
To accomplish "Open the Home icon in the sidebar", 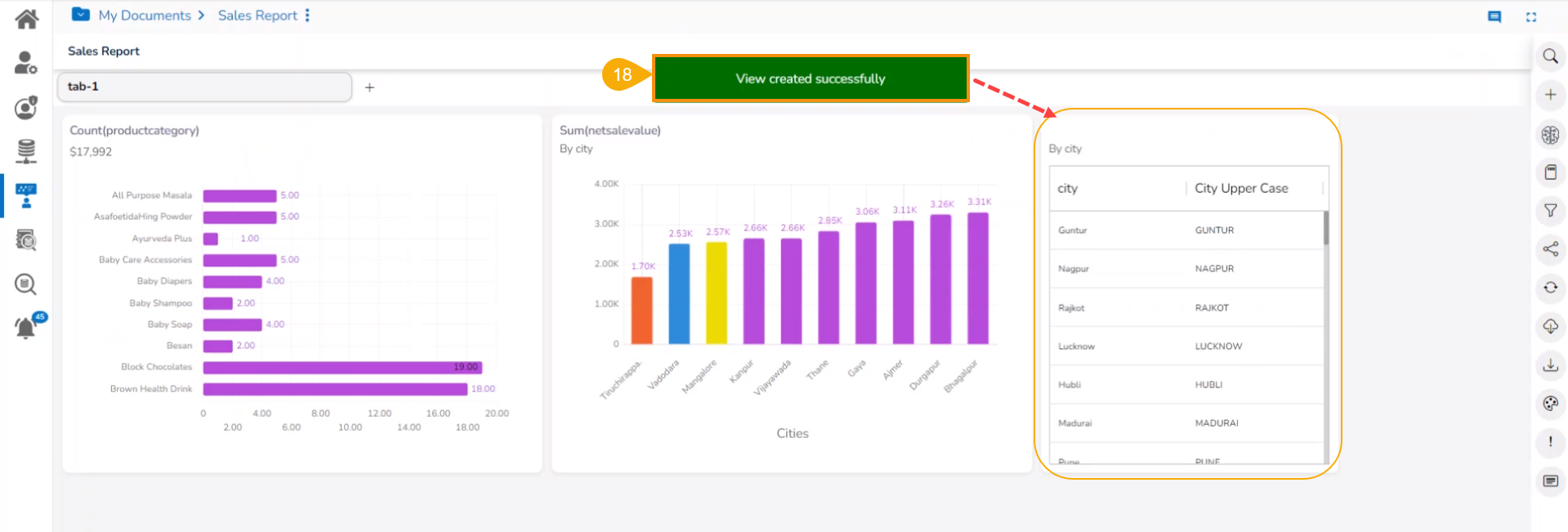I will coord(26,18).
